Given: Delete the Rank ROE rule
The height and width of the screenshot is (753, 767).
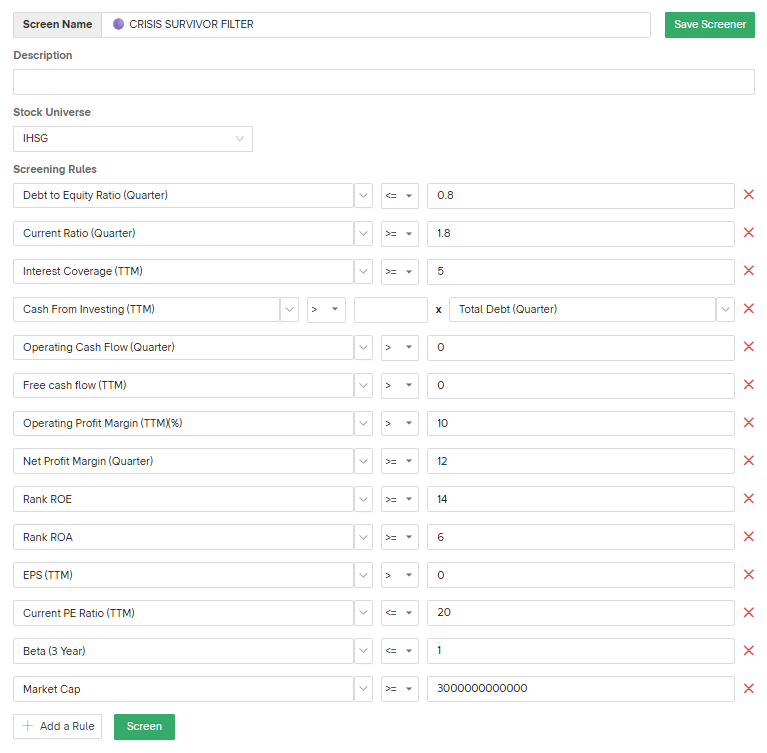Looking at the screenshot, I should 748,499.
